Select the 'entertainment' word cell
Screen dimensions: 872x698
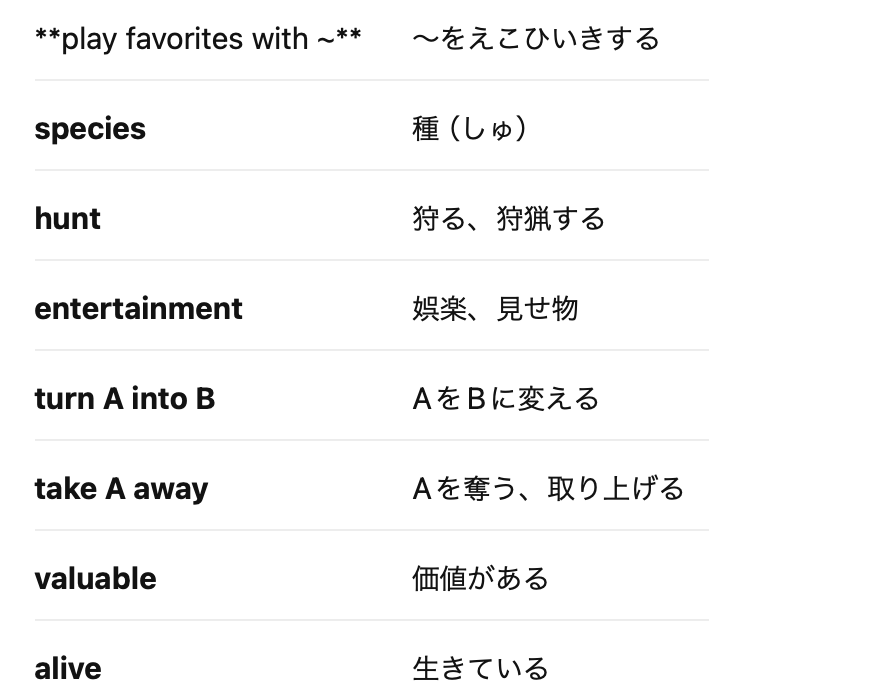pos(138,308)
